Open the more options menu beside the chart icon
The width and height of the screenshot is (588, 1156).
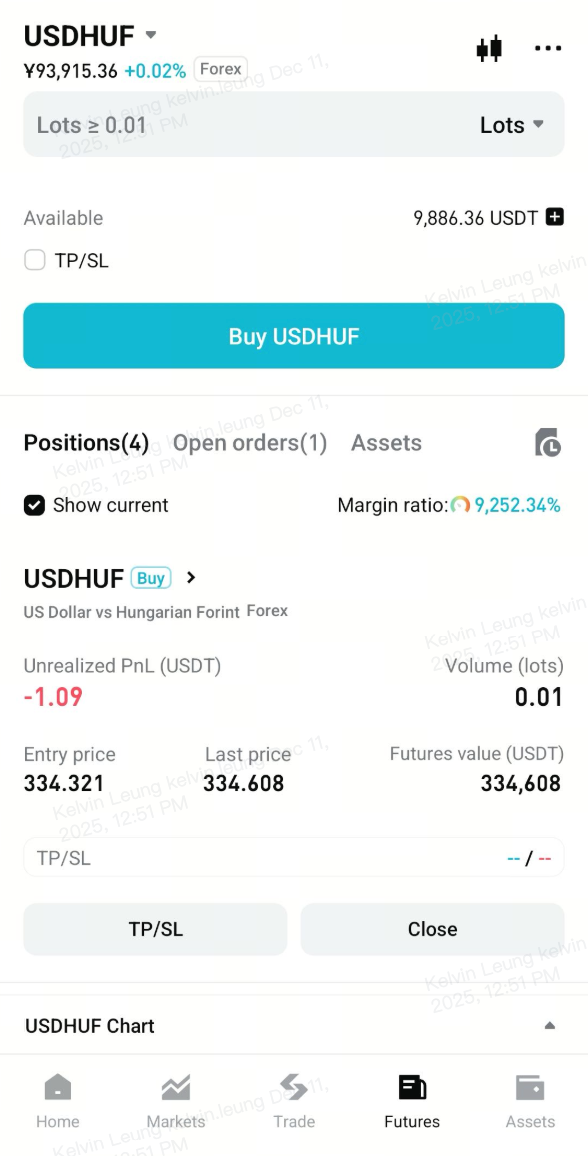pos(547,47)
